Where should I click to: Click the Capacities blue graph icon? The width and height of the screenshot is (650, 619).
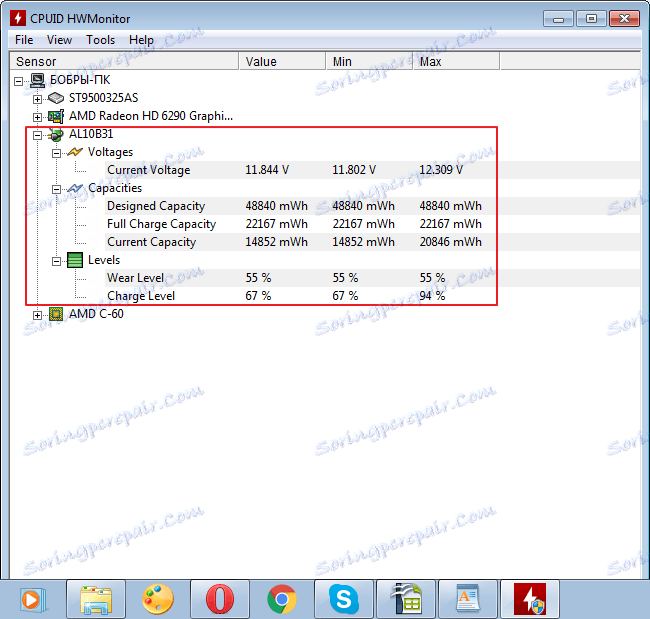[75, 188]
